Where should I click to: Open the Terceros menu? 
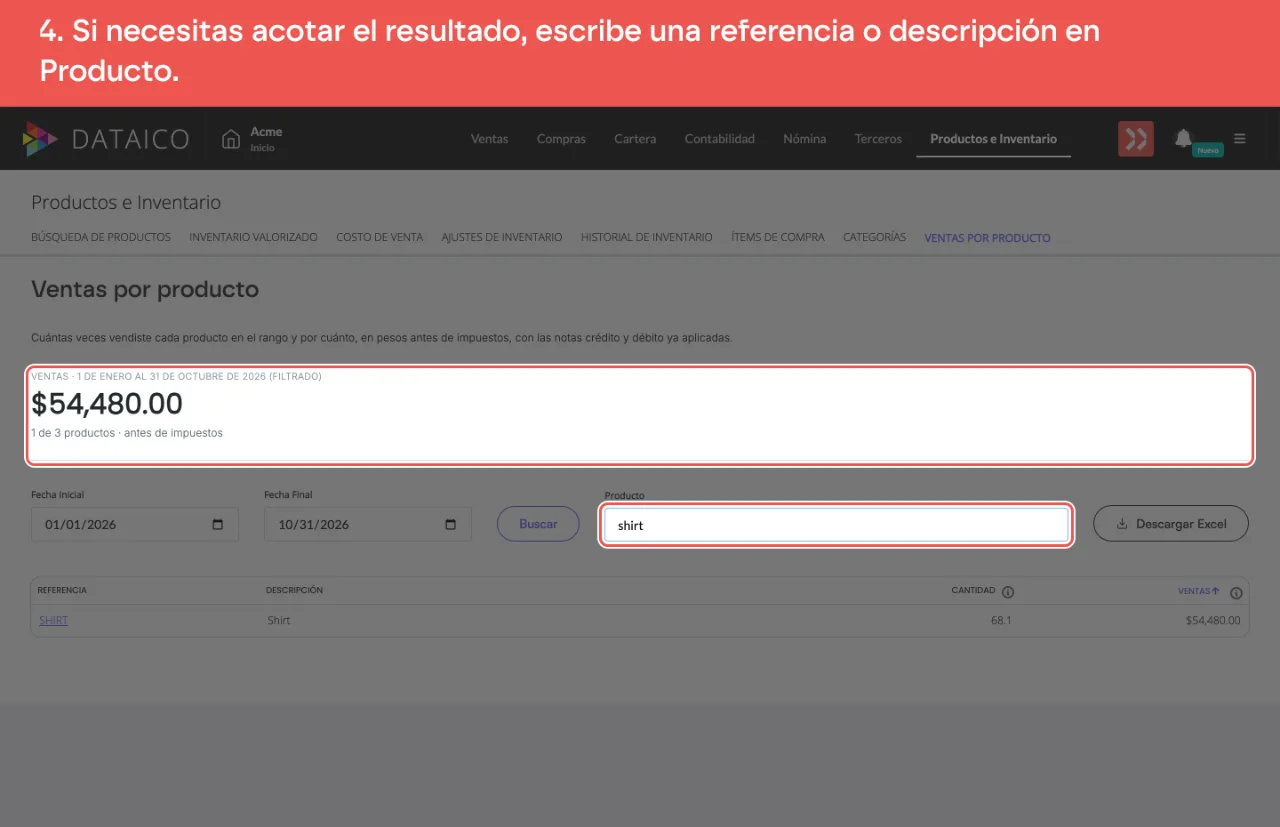click(878, 139)
